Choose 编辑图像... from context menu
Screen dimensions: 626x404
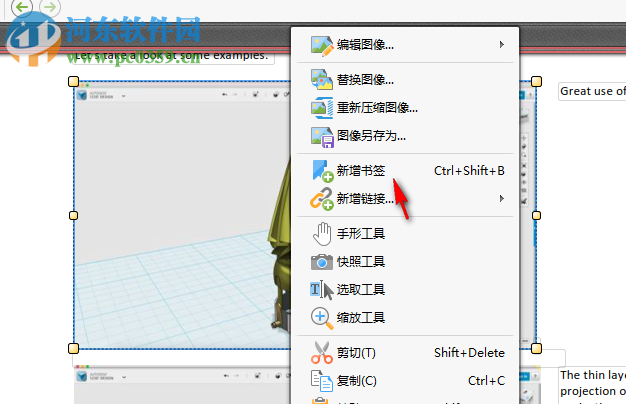pyautogui.click(x=405, y=45)
